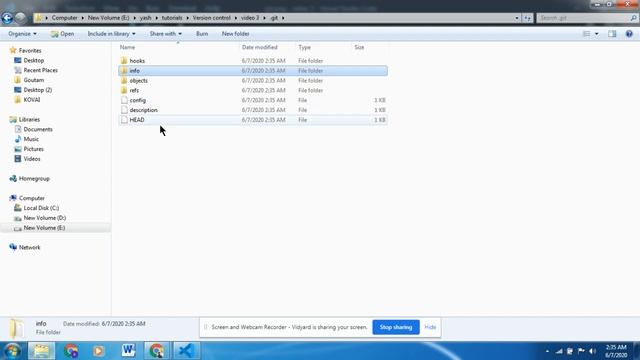The height and width of the screenshot is (360, 640).
Task: Select Recent Places in Favorites
Action: (x=40, y=70)
